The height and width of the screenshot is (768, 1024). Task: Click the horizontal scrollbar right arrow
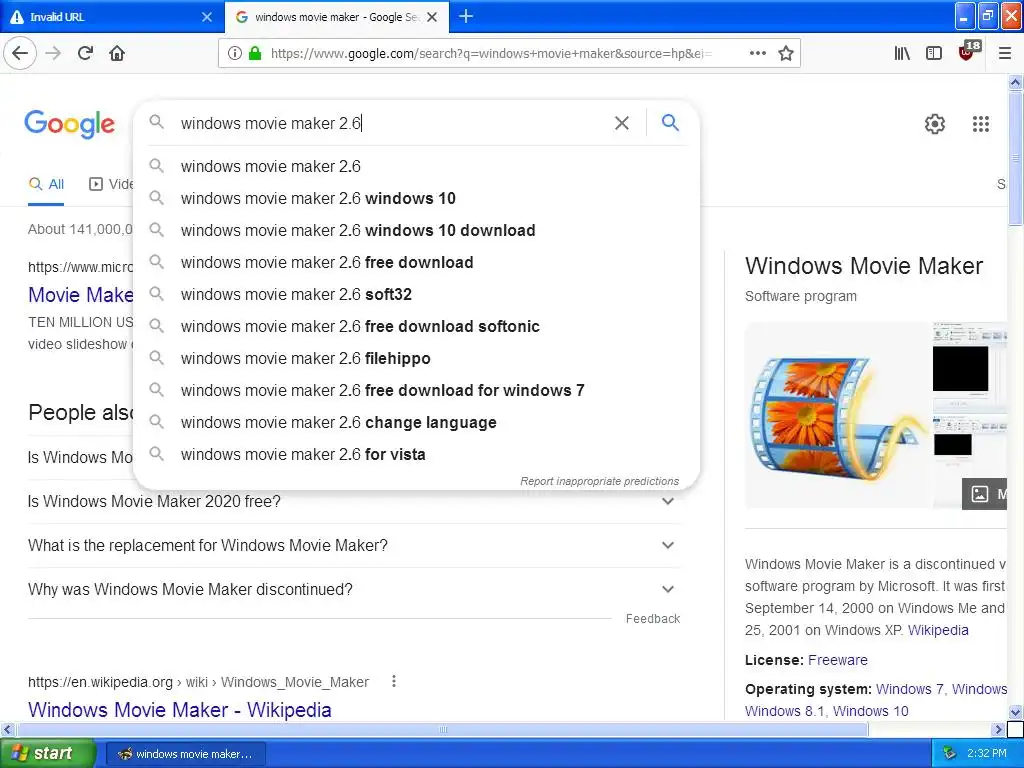[x=999, y=729]
